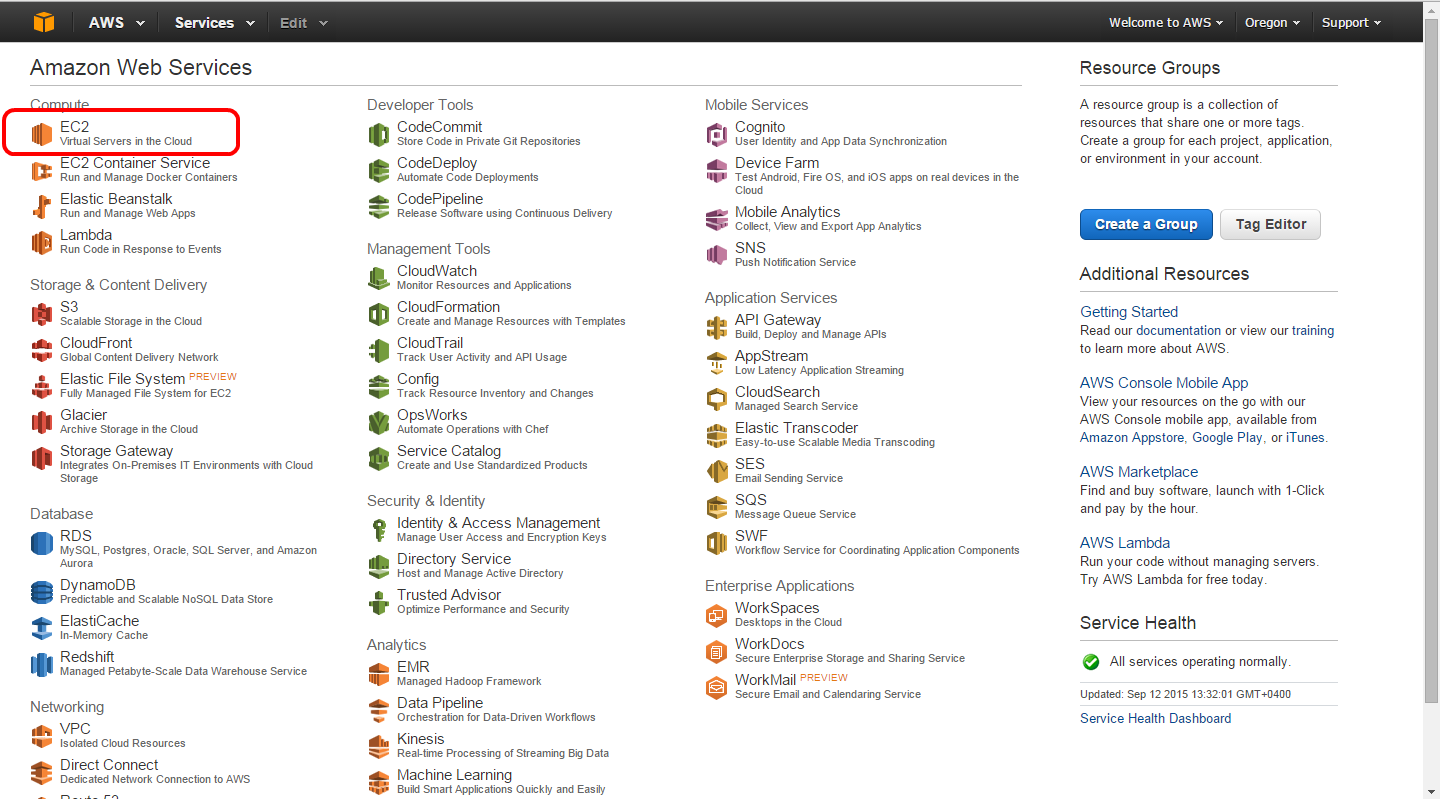This screenshot has height=799, width=1440.
Task: Open the CloudTrail service link
Action: (430, 343)
